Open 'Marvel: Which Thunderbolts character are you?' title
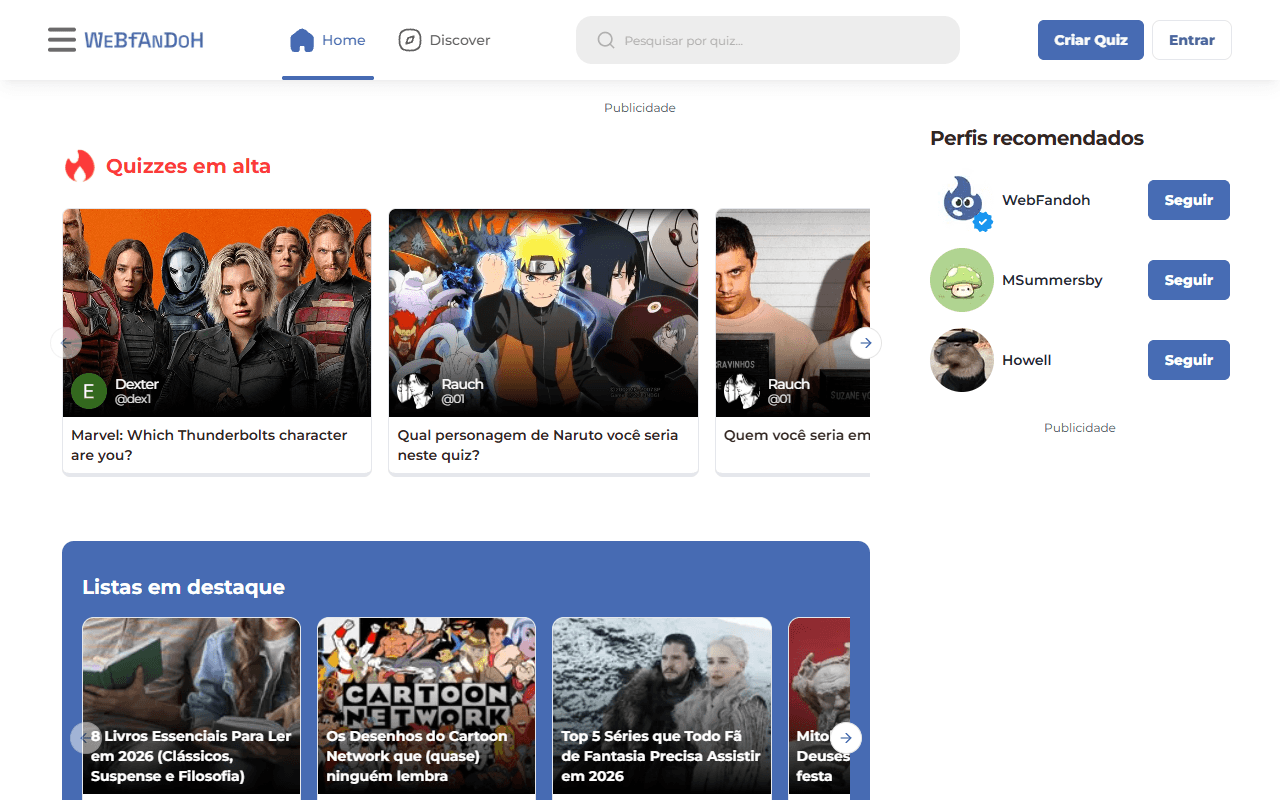Image resolution: width=1280 pixels, height=800 pixels. 209,445
